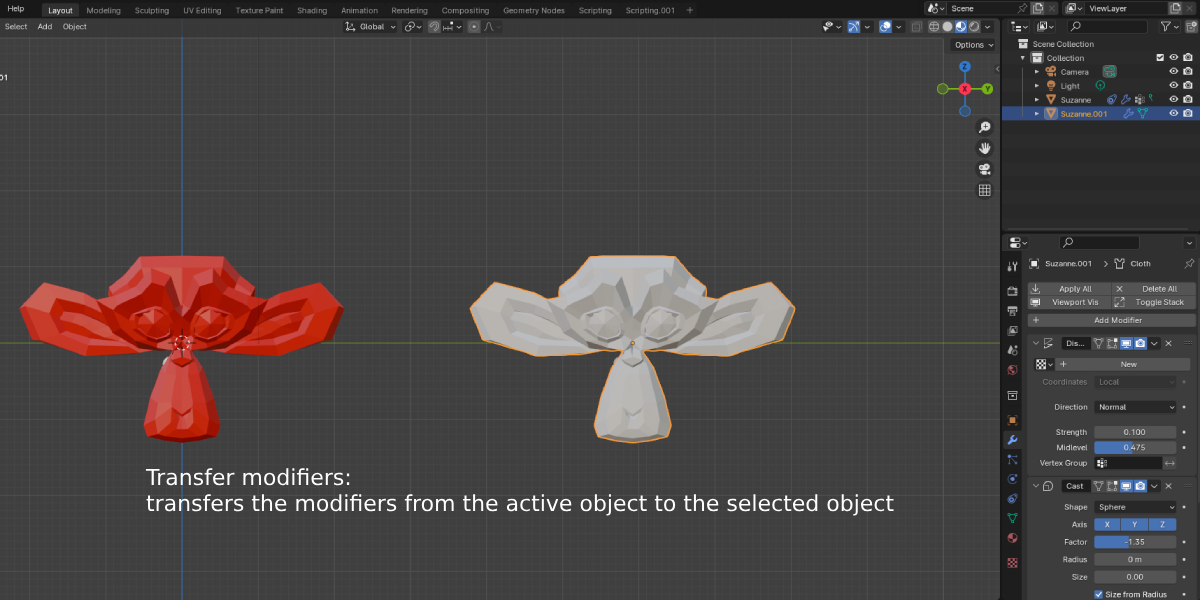Open the Tool properties tab icon

click(x=1012, y=265)
